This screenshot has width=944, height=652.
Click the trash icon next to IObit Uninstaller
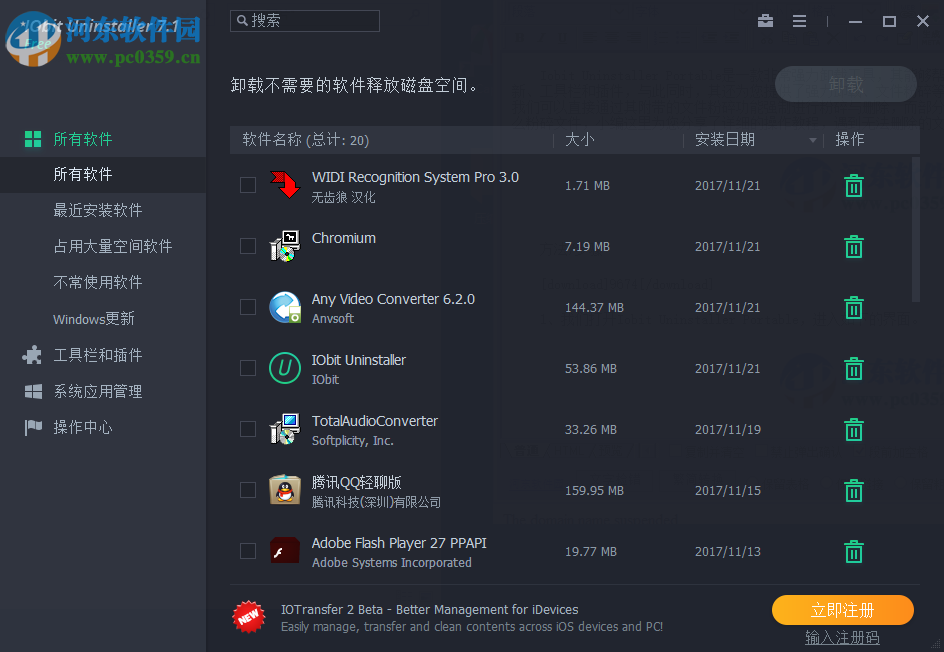tap(853, 368)
